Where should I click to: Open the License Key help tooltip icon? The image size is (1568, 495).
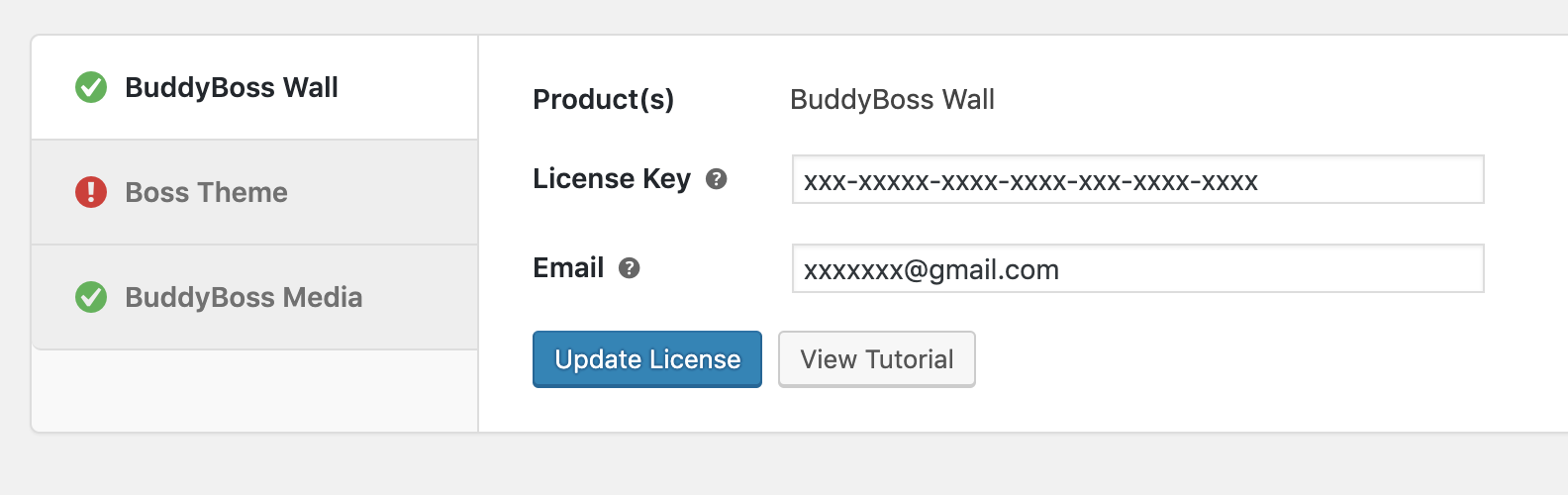[717, 179]
